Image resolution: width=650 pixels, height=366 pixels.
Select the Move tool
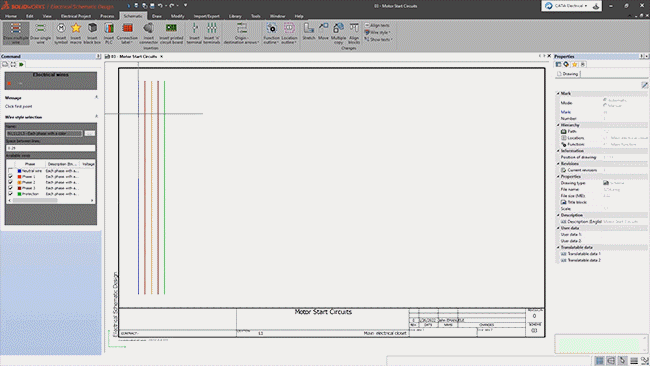click(x=323, y=32)
